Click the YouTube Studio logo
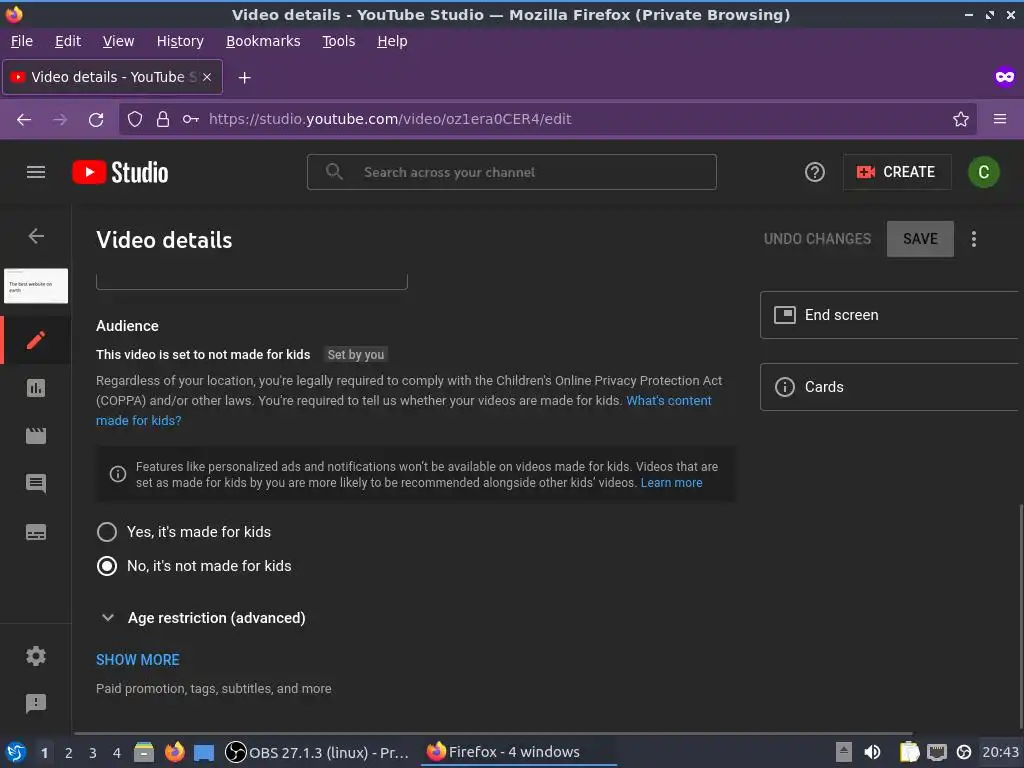Viewport: 1024px width, 768px height. [120, 172]
